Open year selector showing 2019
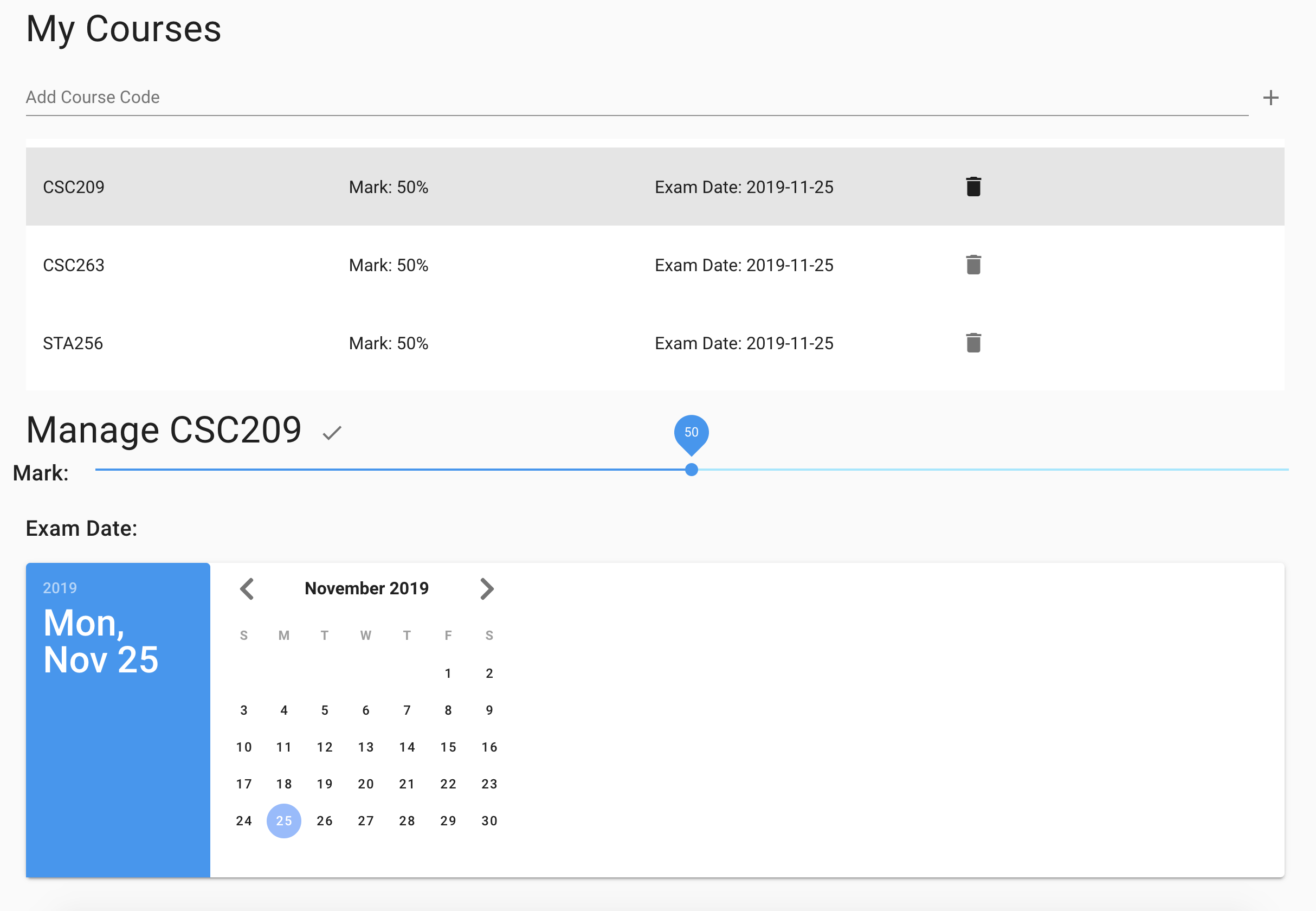 pyautogui.click(x=60, y=588)
